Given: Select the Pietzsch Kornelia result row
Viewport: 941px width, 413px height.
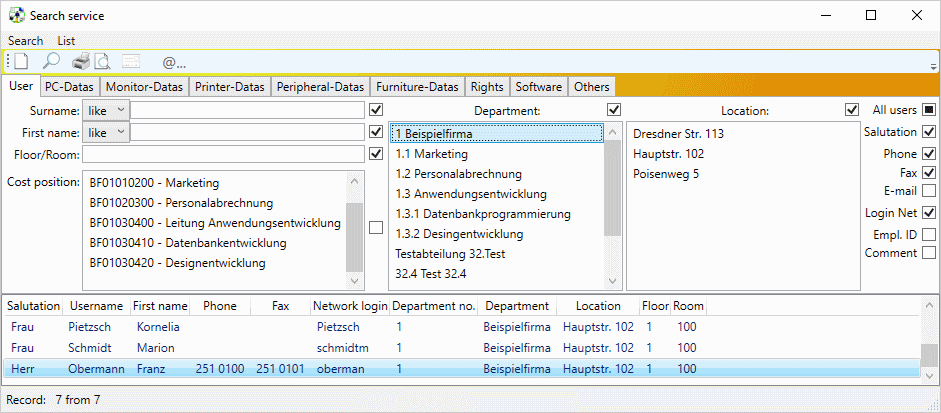Looking at the screenshot, I should [462, 327].
